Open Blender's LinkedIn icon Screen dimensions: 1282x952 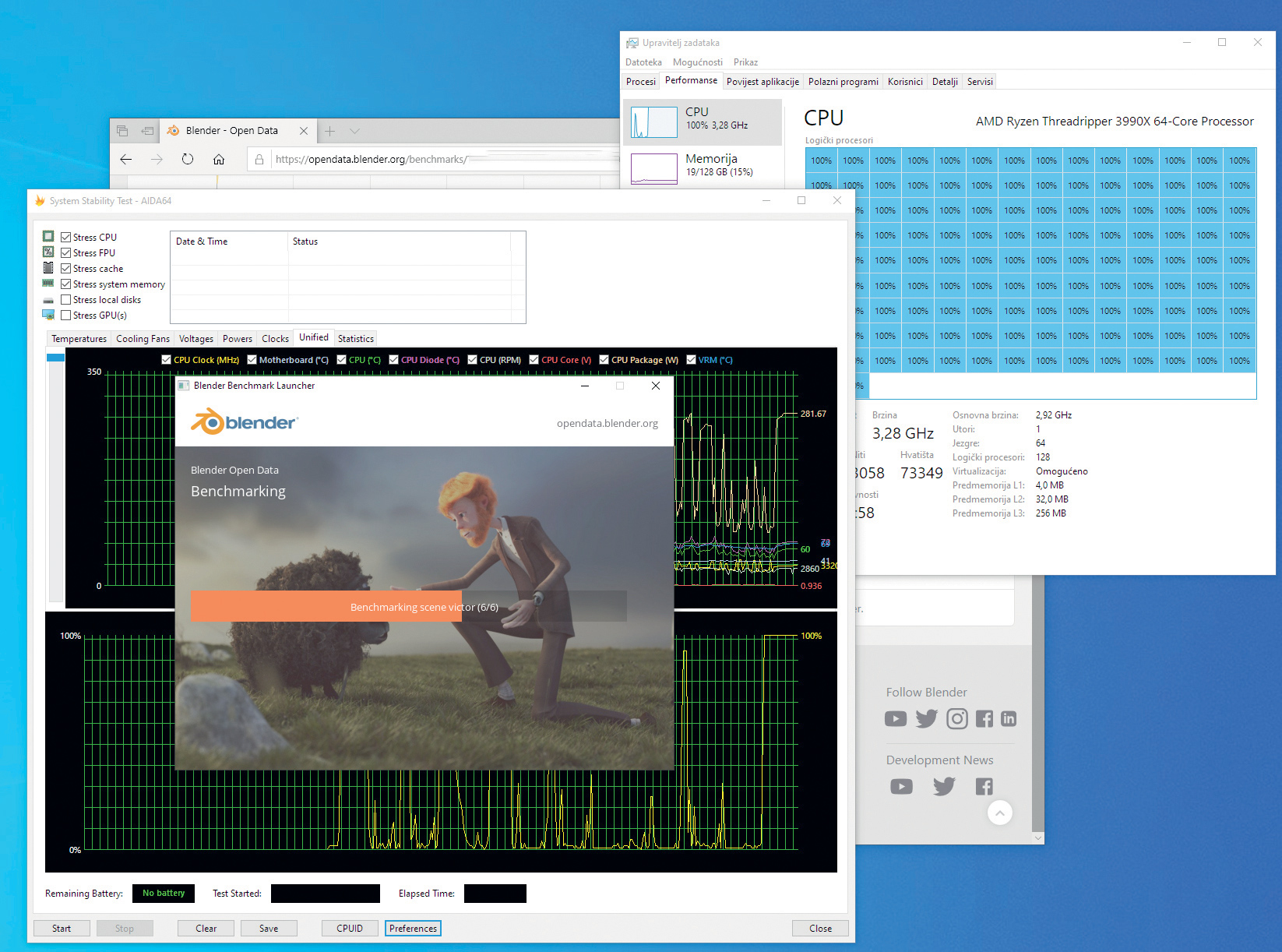pyautogui.click(x=1009, y=719)
